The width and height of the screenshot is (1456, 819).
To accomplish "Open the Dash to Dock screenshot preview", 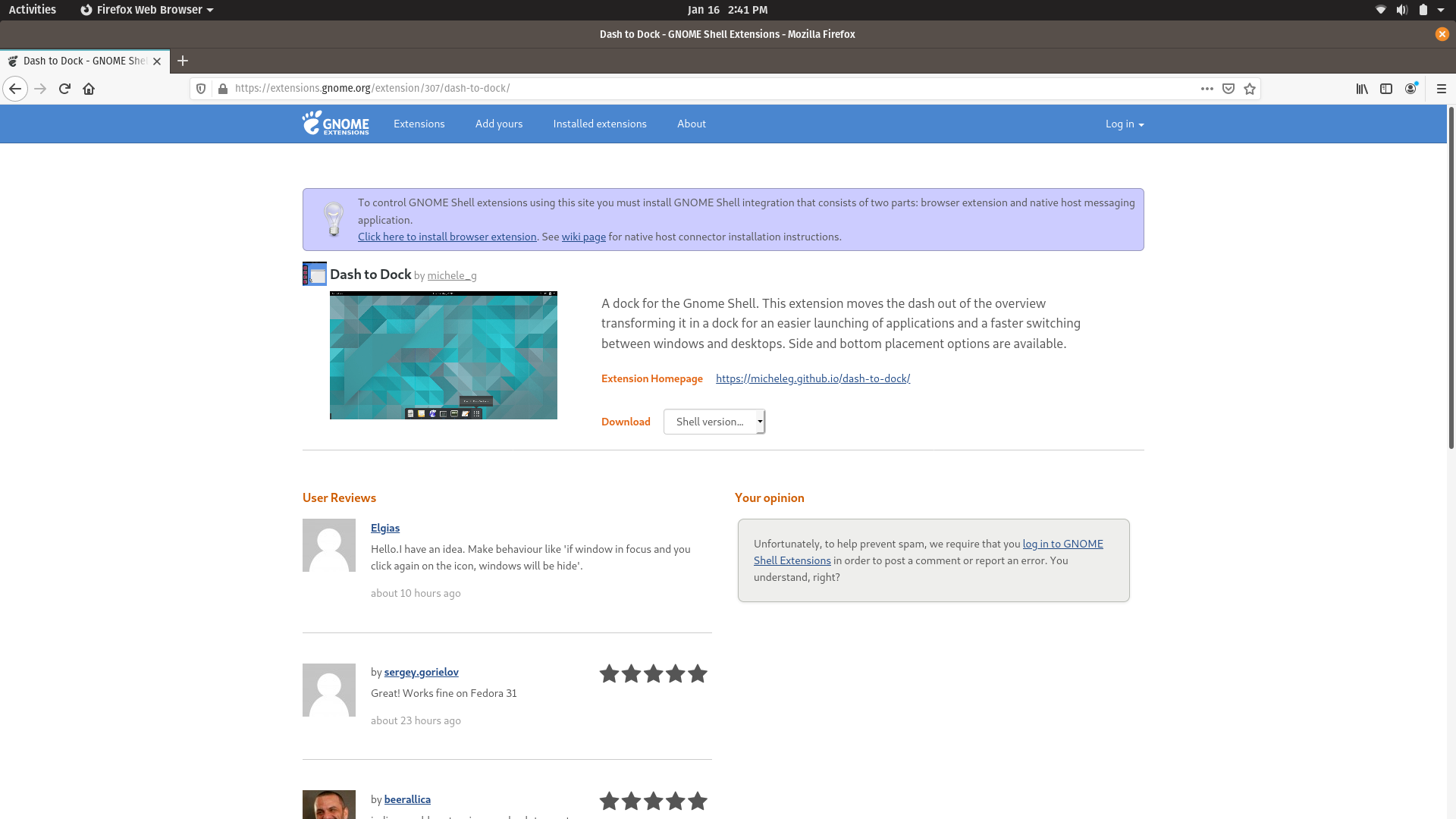I will tap(444, 355).
